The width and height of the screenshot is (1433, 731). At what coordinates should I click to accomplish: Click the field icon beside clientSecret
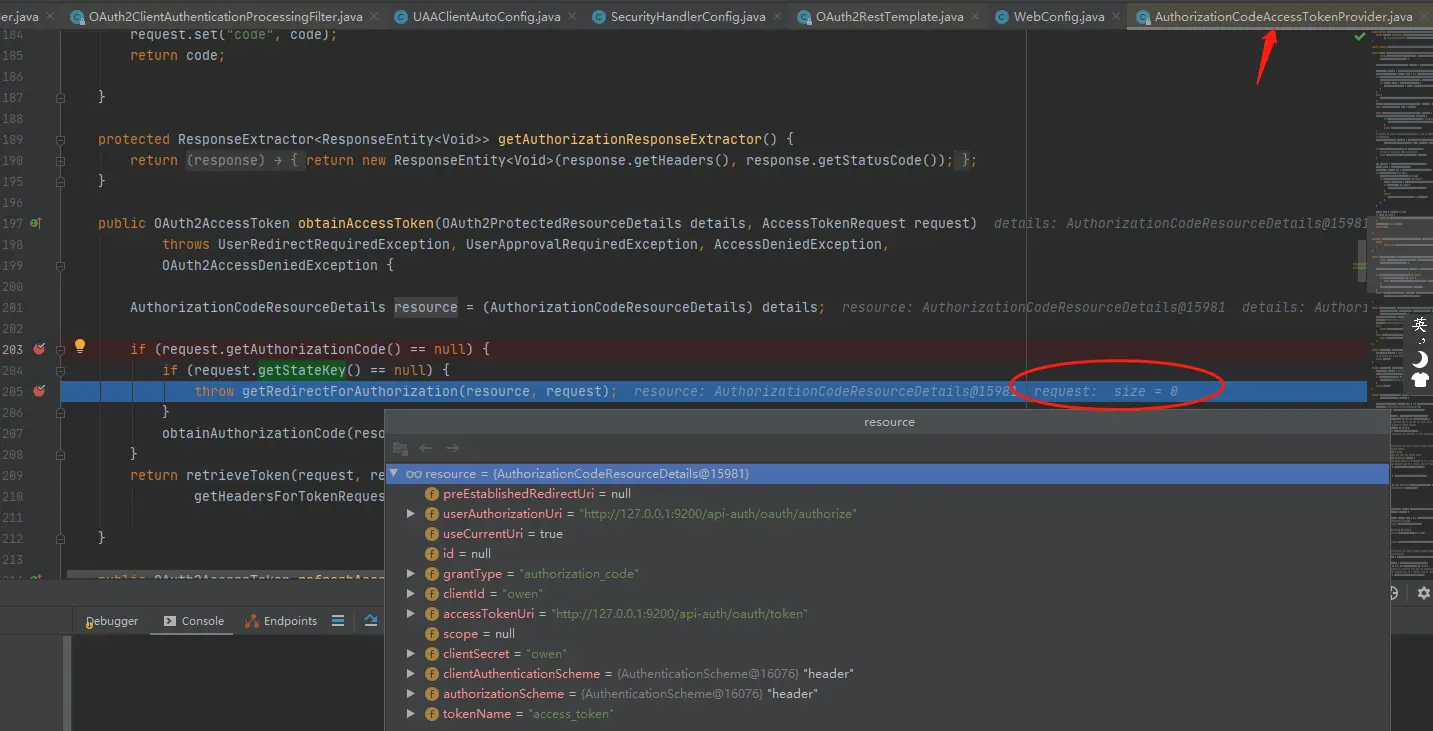coord(432,653)
